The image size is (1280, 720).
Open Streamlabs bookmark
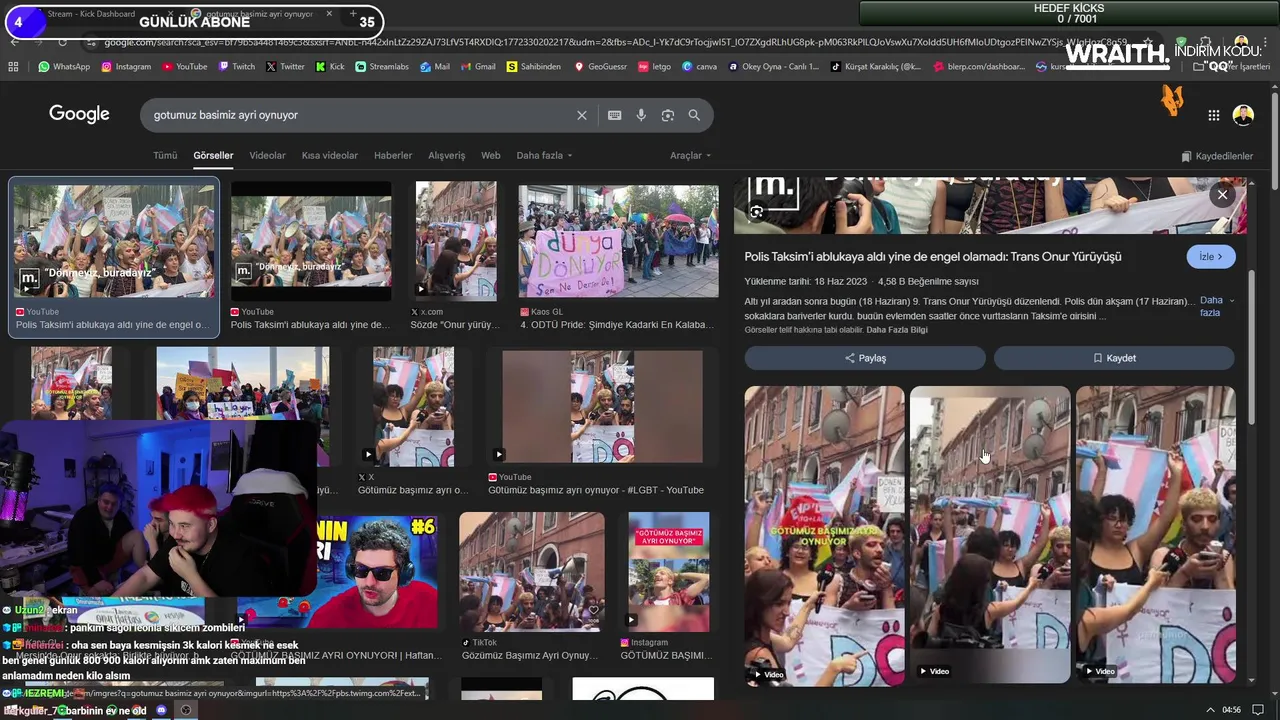[383, 67]
